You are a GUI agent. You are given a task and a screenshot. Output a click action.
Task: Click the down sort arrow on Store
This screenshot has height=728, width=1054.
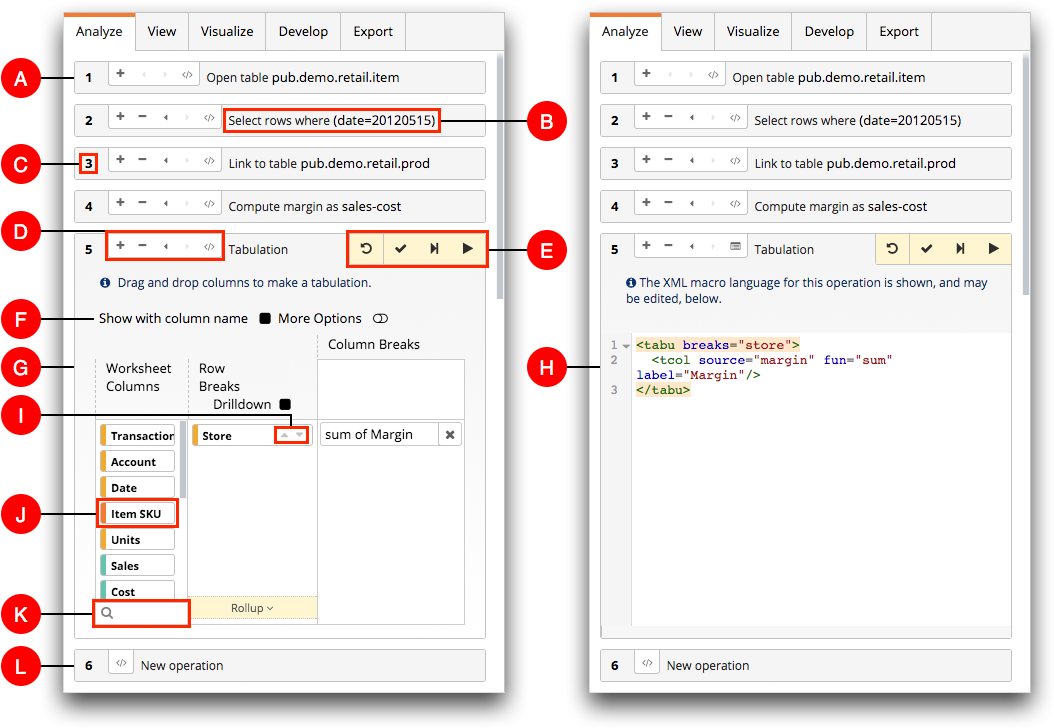point(300,435)
